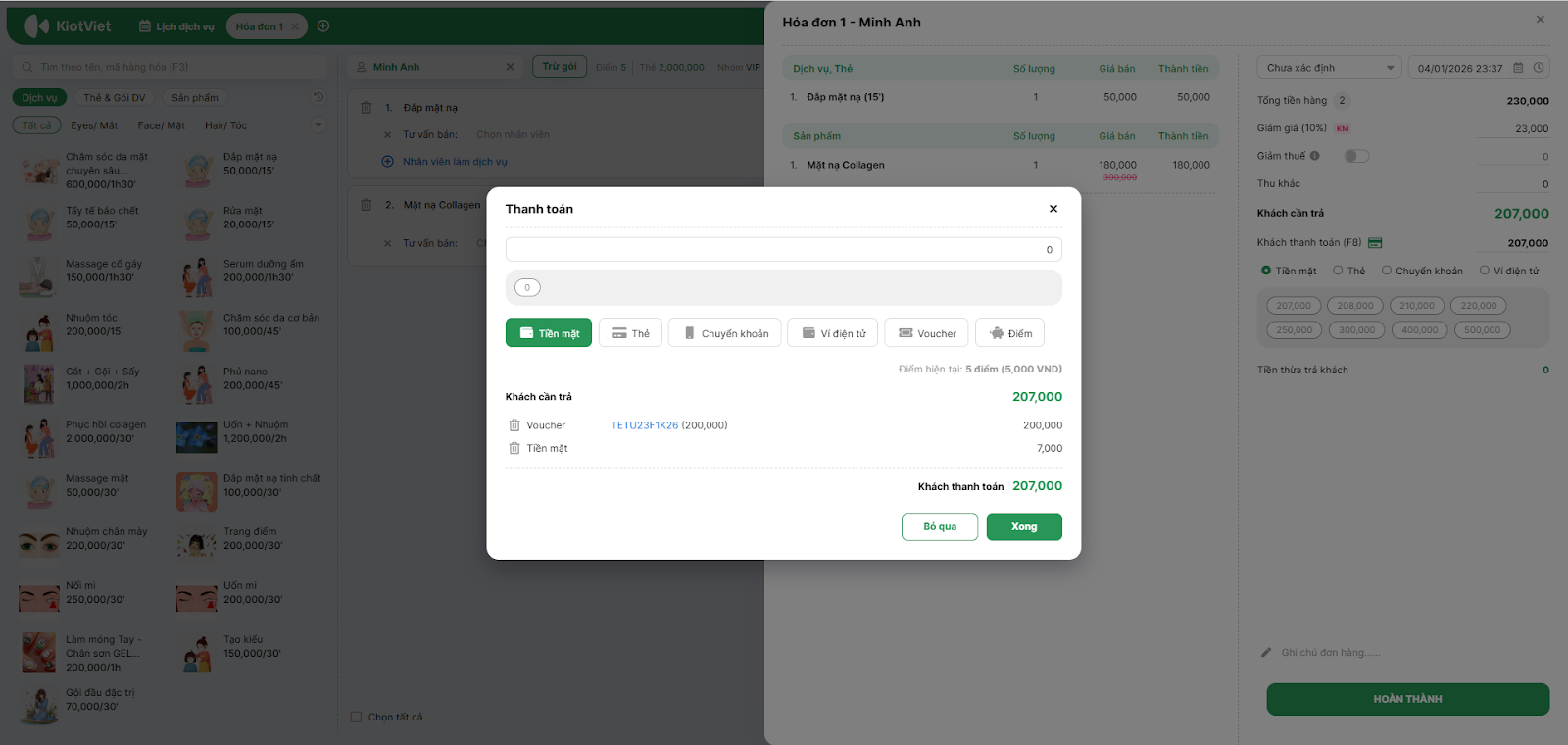Tick the Chọn tất cả checkbox

point(357,718)
